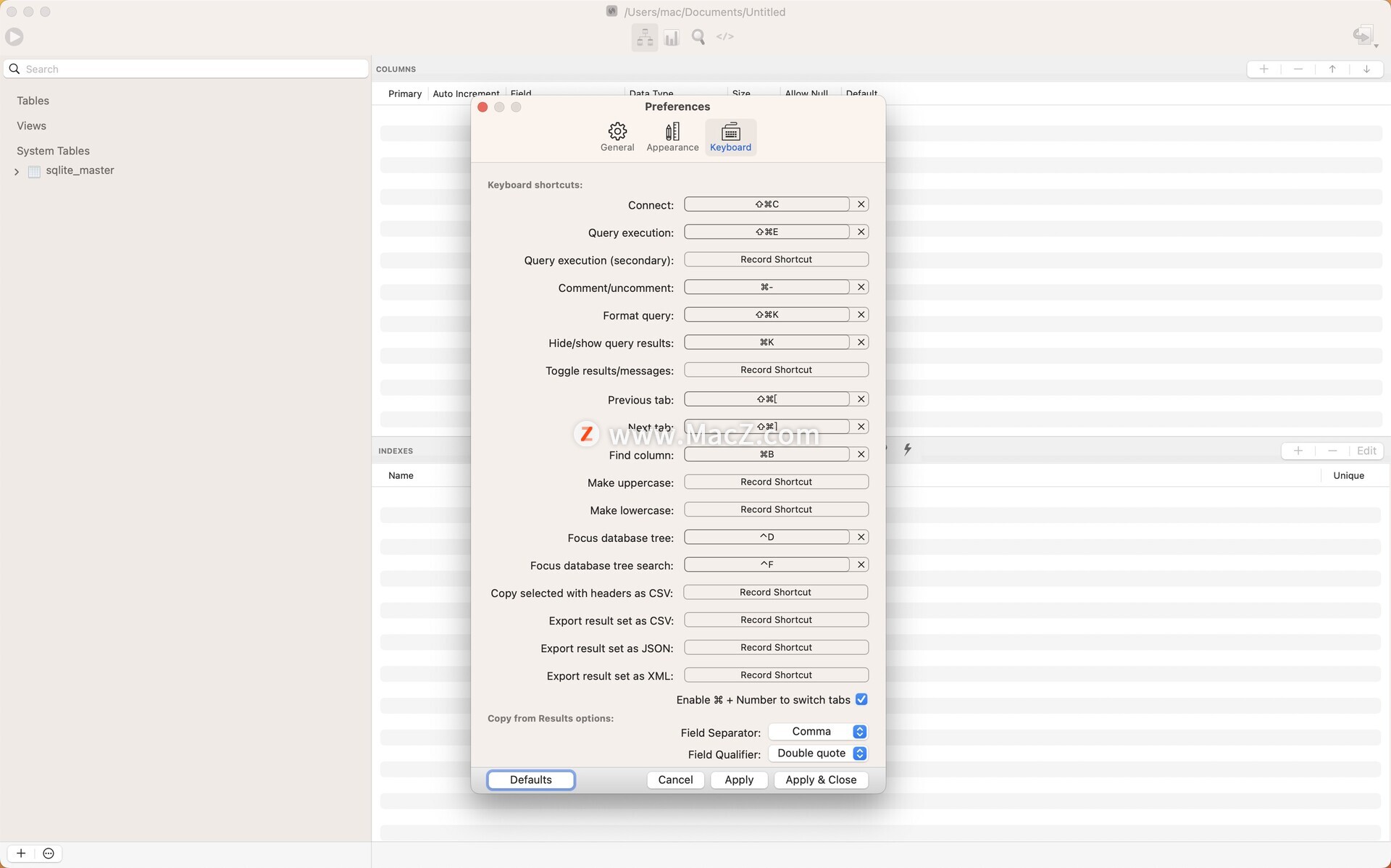Viewport: 1391px width, 868px height.
Task: Click the Defaults button
Action: coord(531,780)
